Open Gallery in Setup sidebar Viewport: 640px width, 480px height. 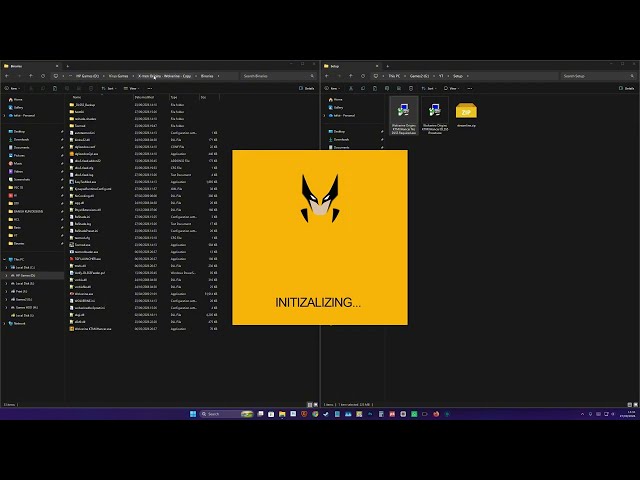tap(336, 107)
